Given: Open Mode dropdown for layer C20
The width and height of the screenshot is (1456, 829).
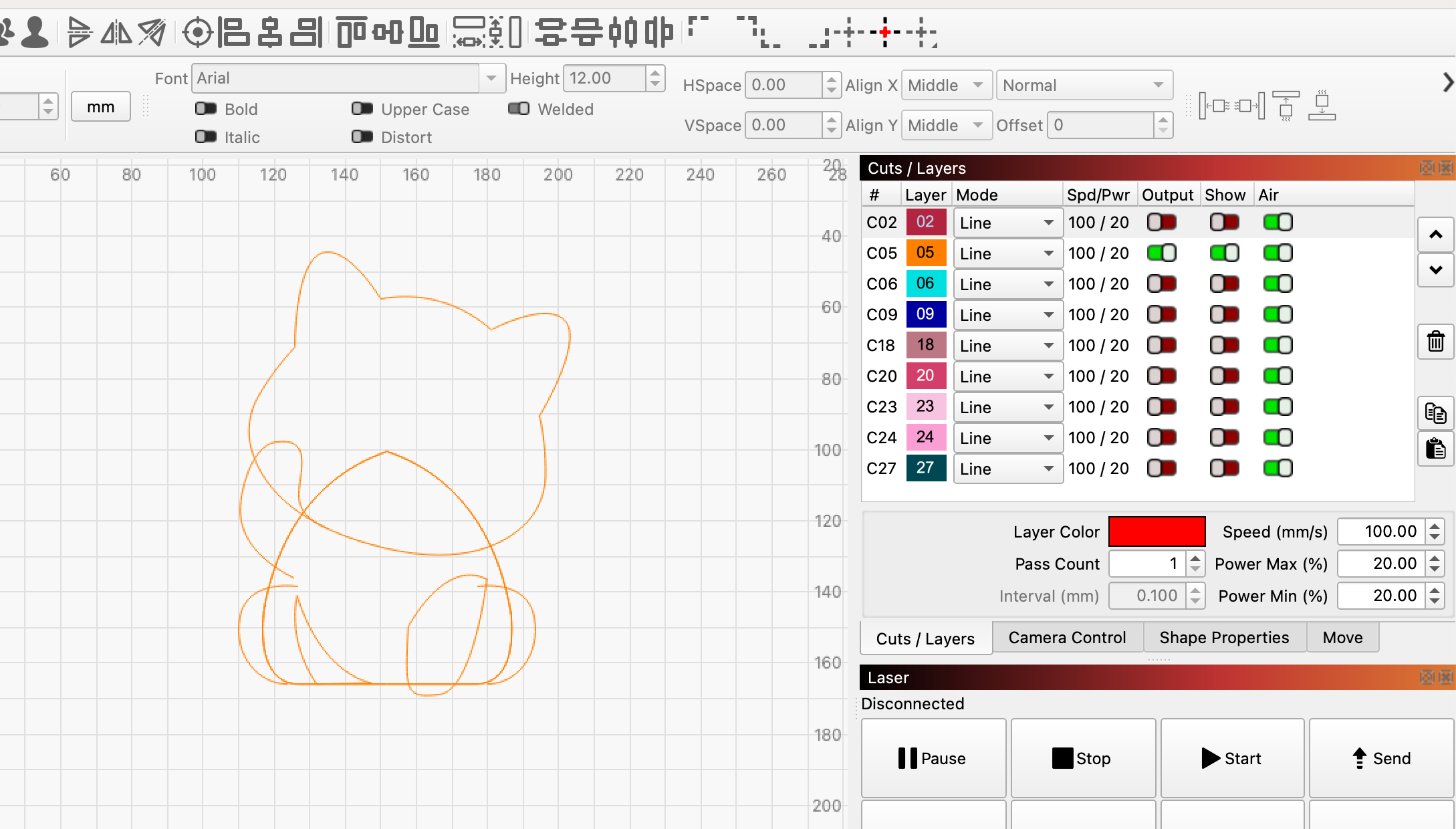Looking at the screenshot, I should tap(1008, 376).
